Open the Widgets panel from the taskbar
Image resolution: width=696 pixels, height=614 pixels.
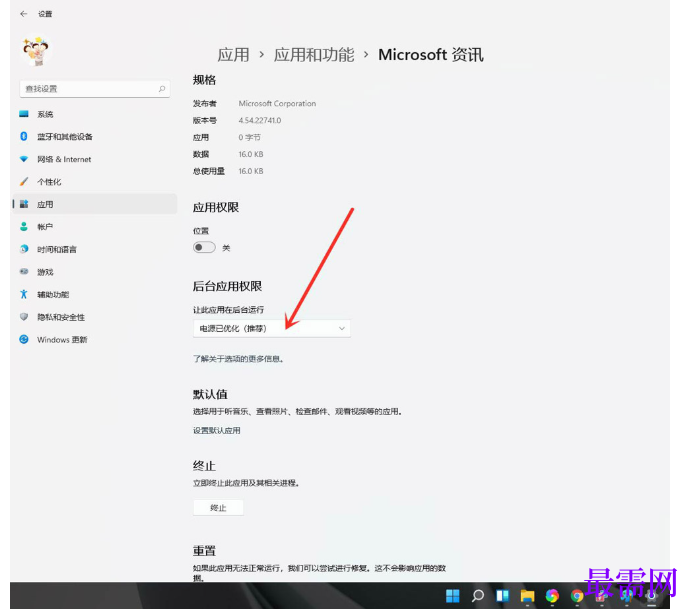pyautogui.click(x=502, y=596)
